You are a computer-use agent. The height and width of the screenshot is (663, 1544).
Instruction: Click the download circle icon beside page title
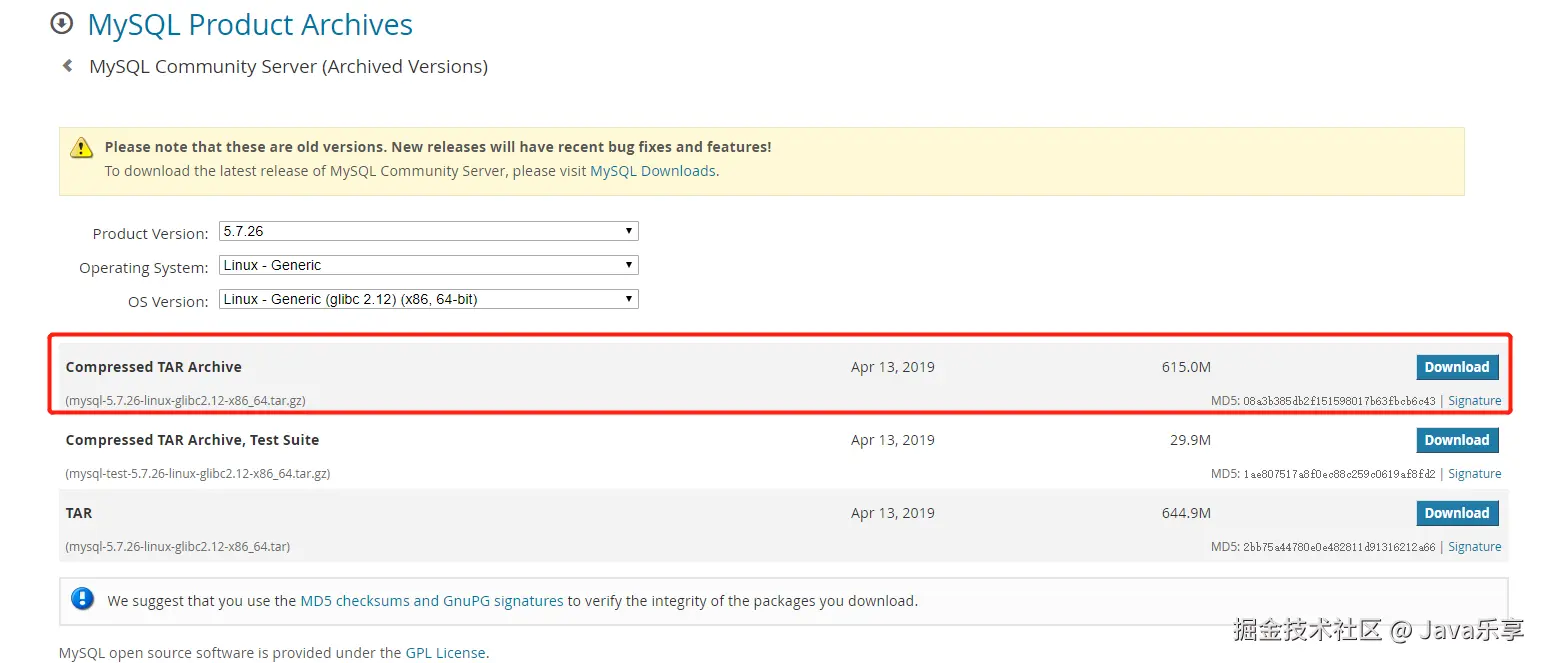[62, 23]
